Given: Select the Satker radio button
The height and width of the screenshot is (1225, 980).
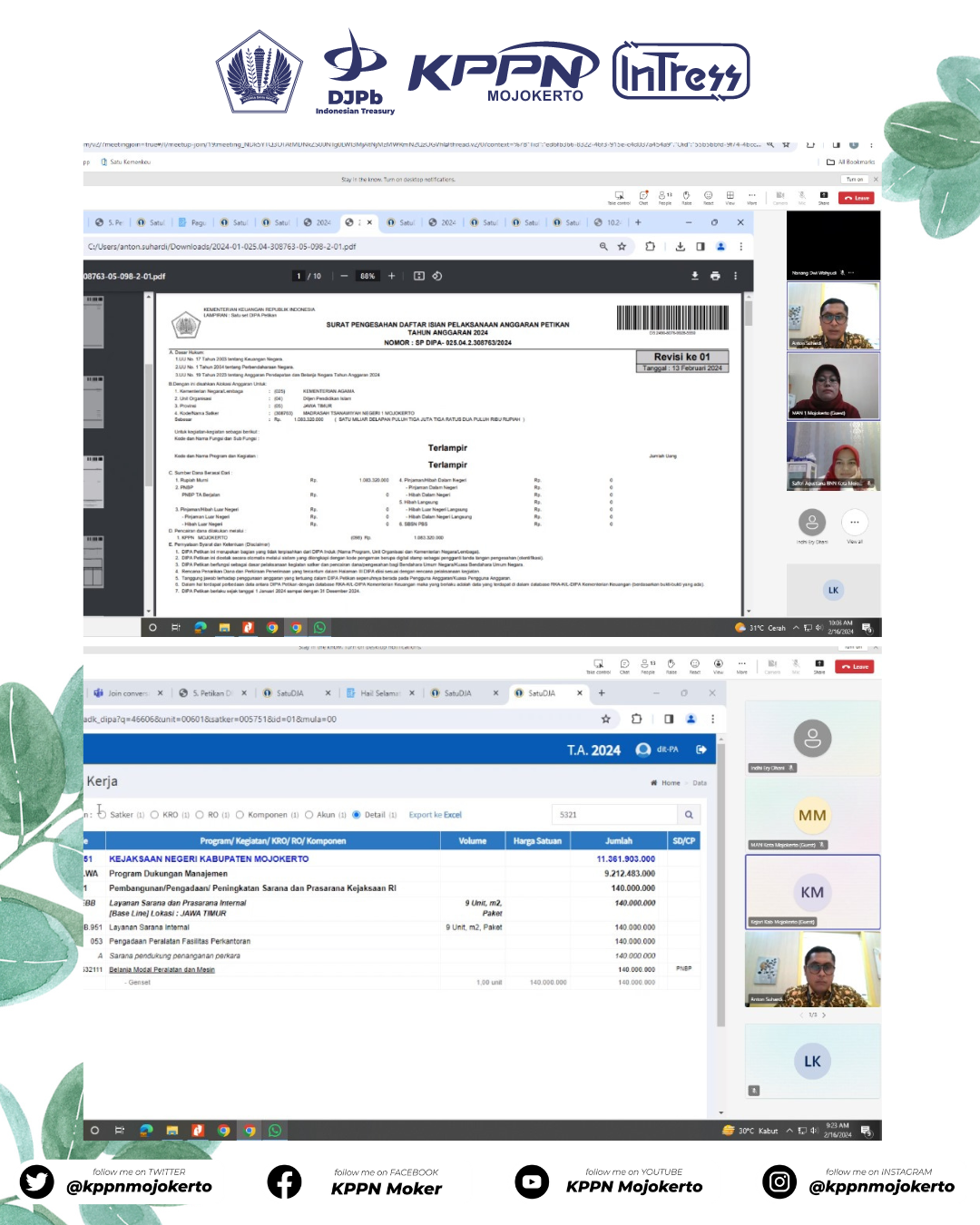Looking at the screenshot, I should tap(103, 815).
